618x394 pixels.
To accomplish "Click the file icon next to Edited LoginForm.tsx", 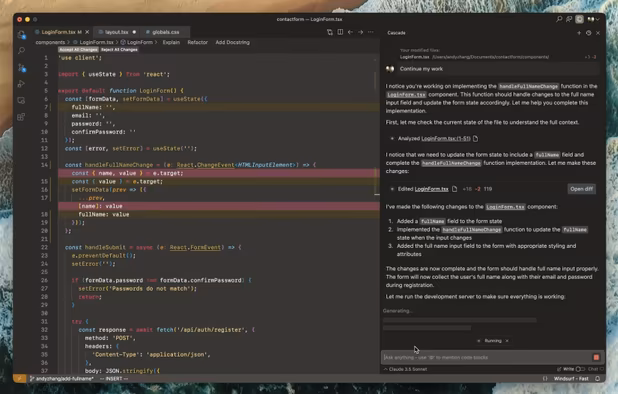I will click(454, 189).
